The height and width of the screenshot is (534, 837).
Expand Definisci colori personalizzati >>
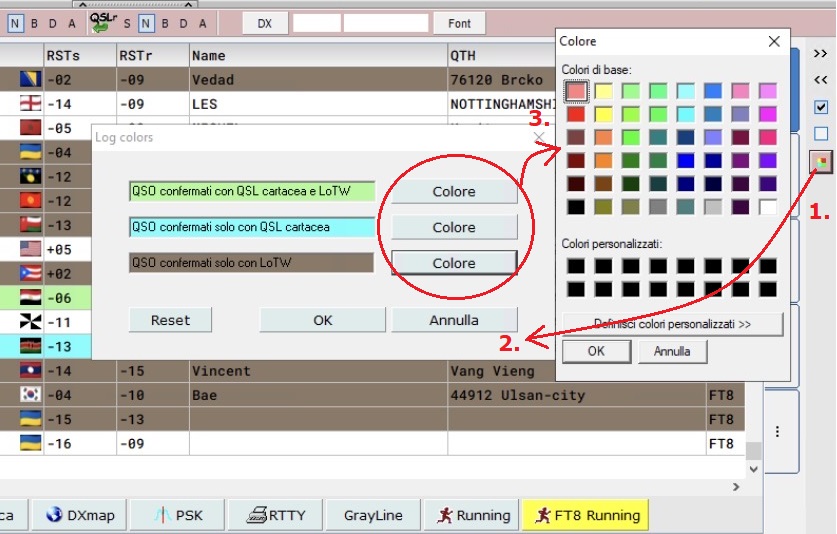point(673,324)
